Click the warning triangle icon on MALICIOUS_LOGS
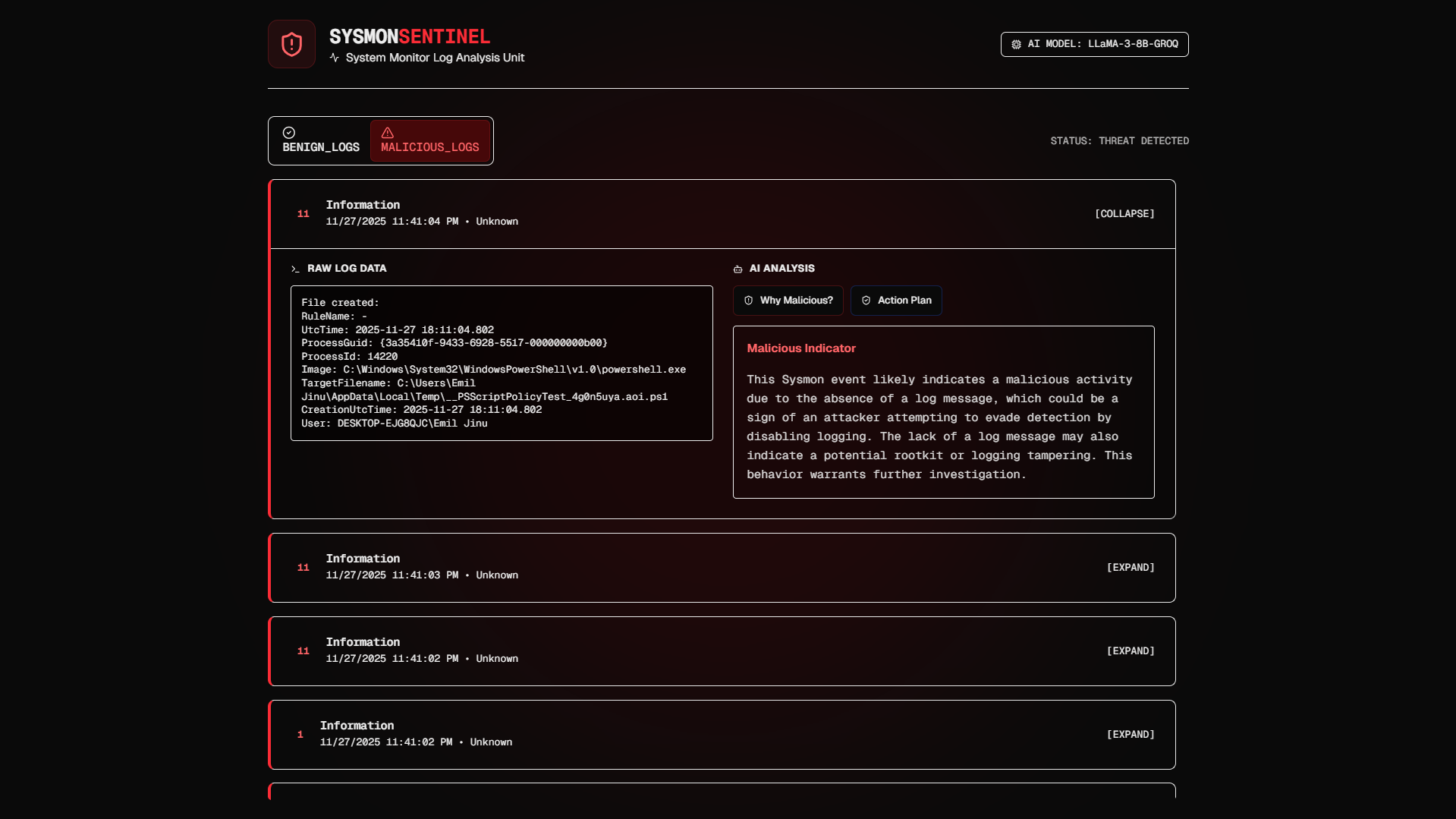The width and height of the screenshot is (1456, 819). pyautogui.click(x=388, y=132)
